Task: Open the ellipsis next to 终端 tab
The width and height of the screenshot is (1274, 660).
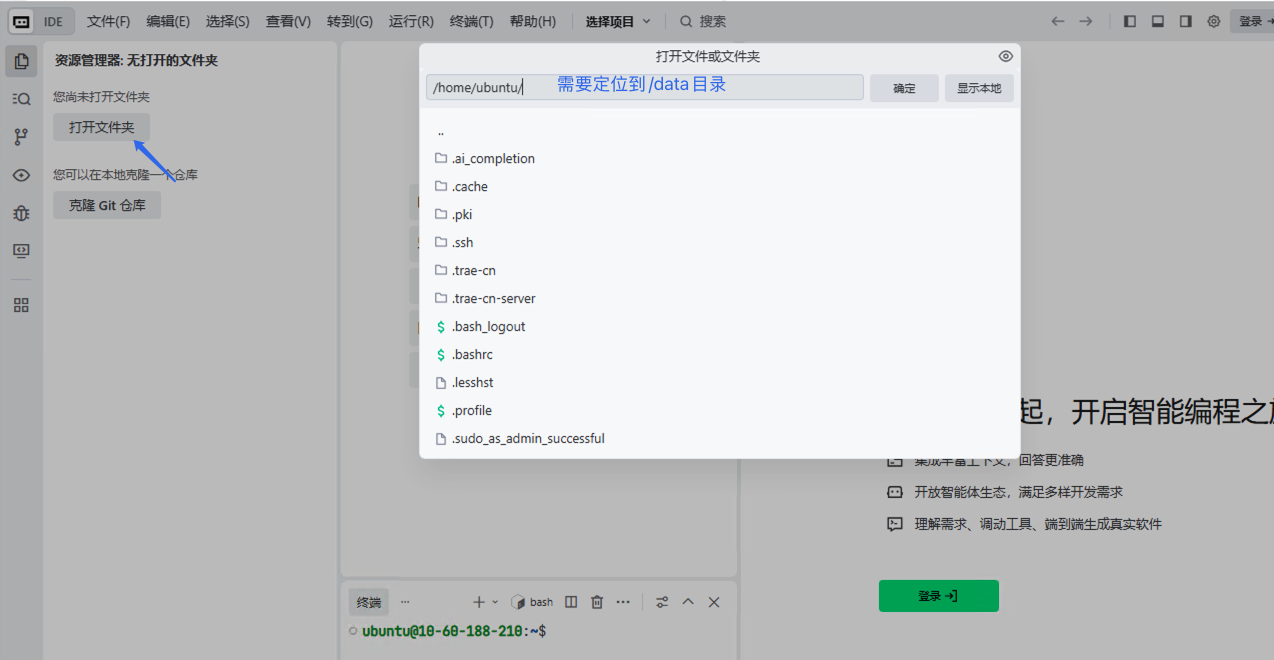Action: click(x=405, y=602)
